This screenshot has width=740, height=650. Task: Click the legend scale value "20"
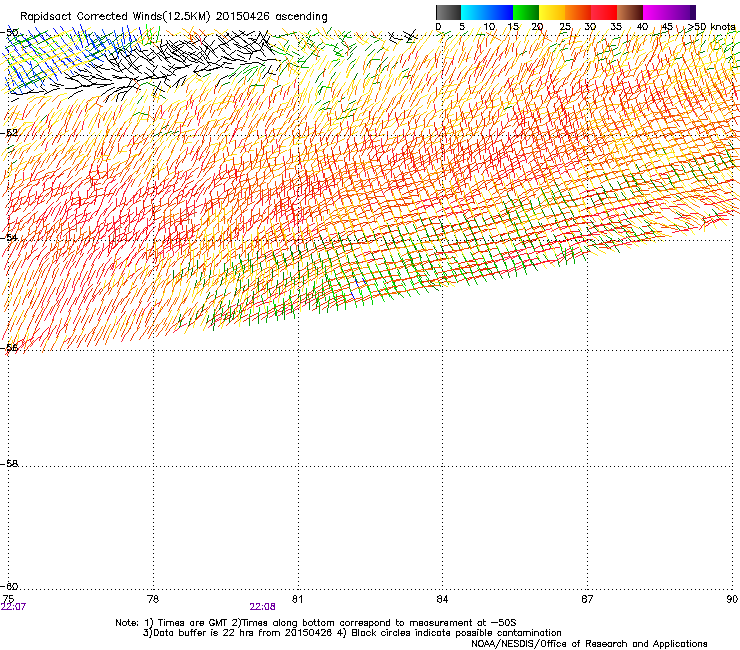point(537,27)
